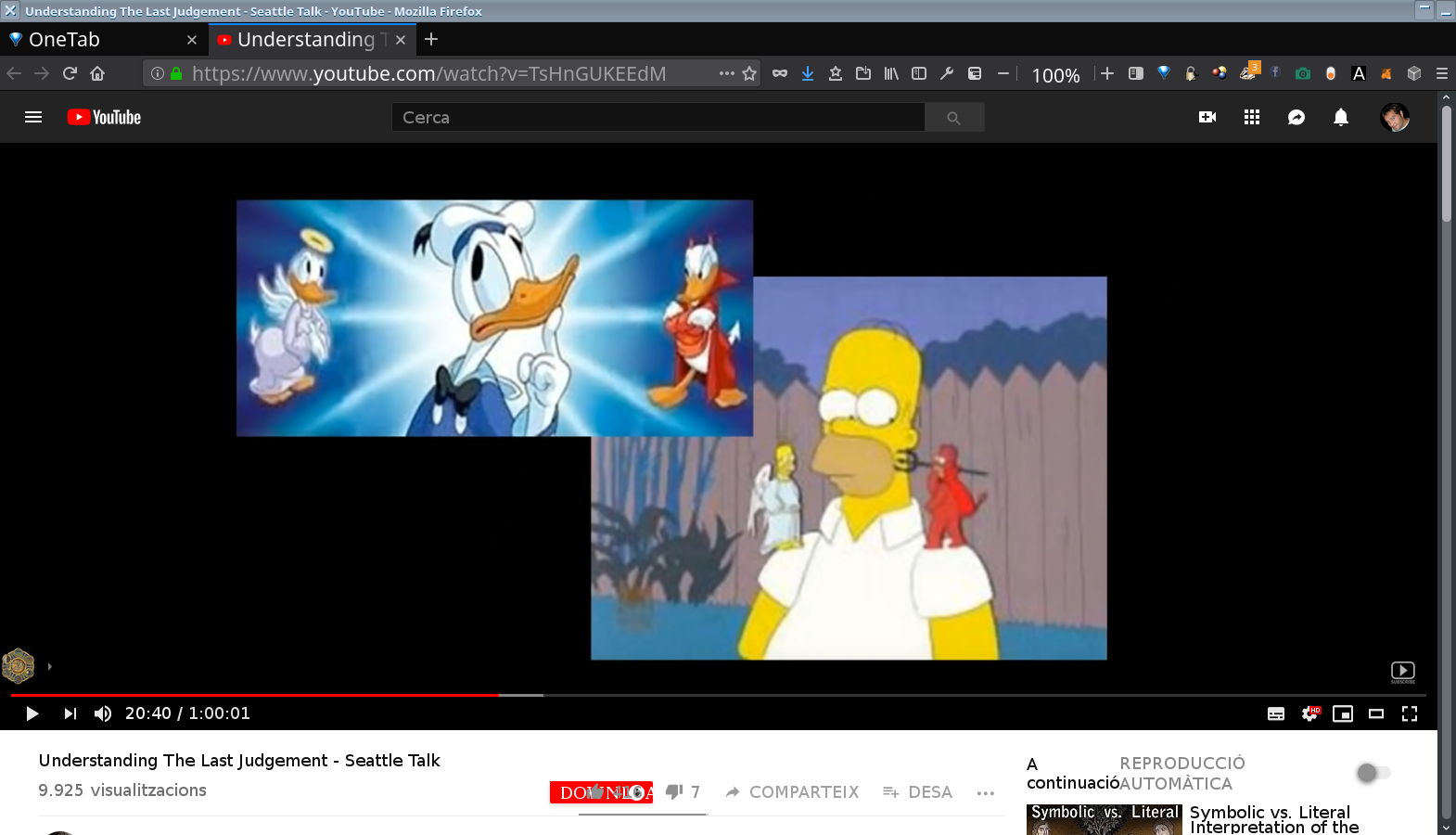
Task: Open the cube extension icon
Action: [1414, 73]
